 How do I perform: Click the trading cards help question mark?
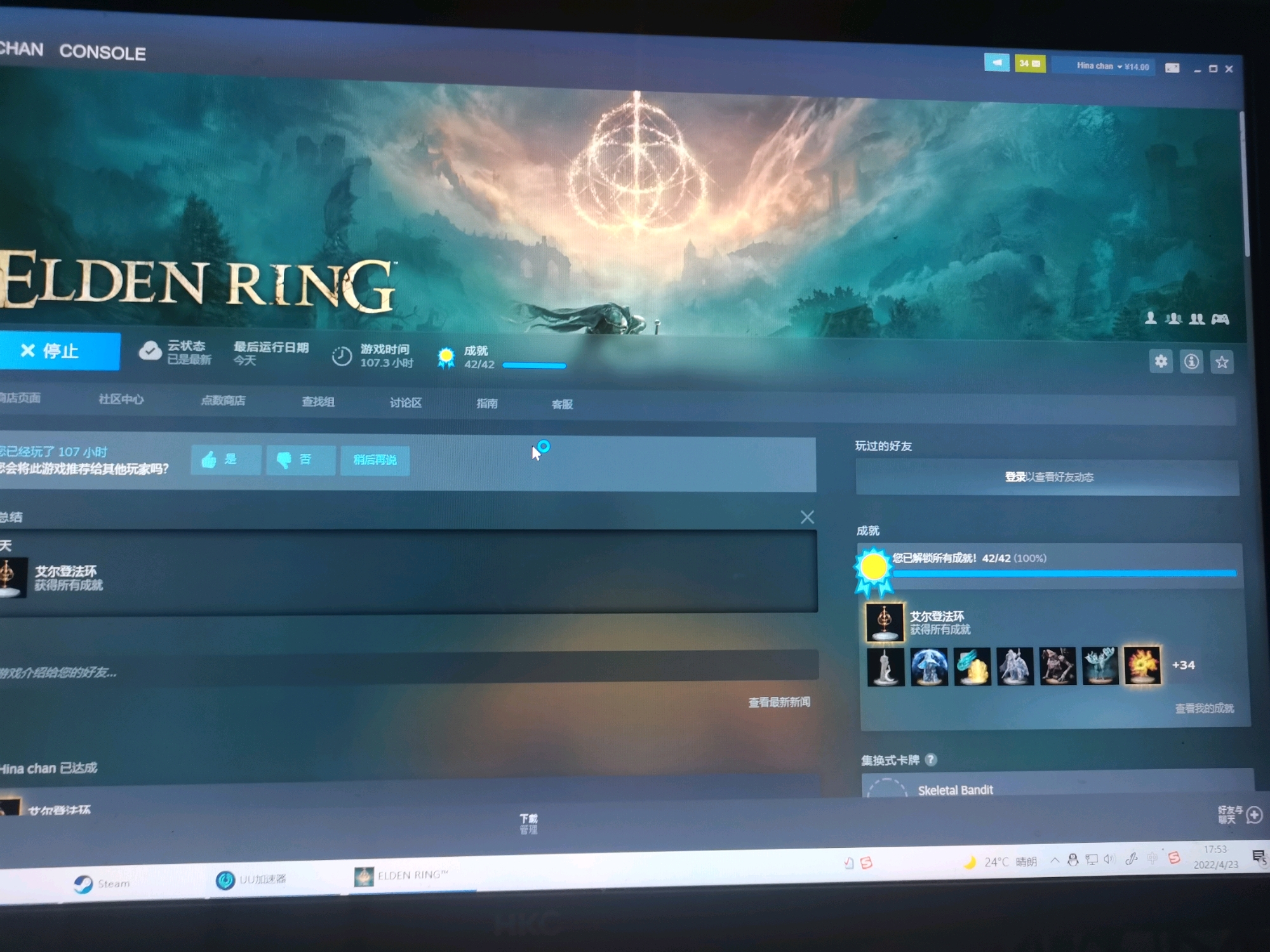coord(931,760)
